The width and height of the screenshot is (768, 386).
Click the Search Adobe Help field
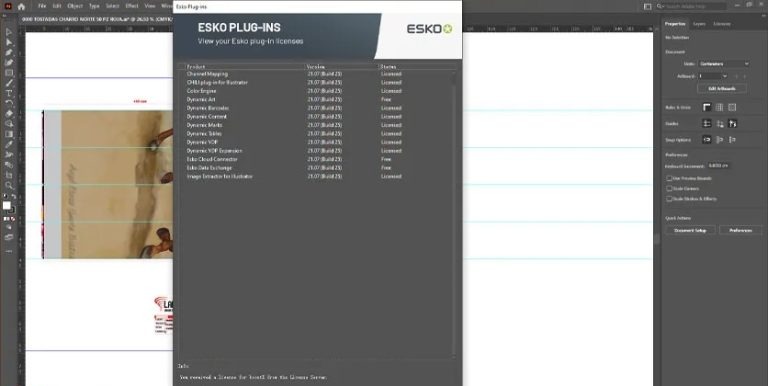coord(696,6)
